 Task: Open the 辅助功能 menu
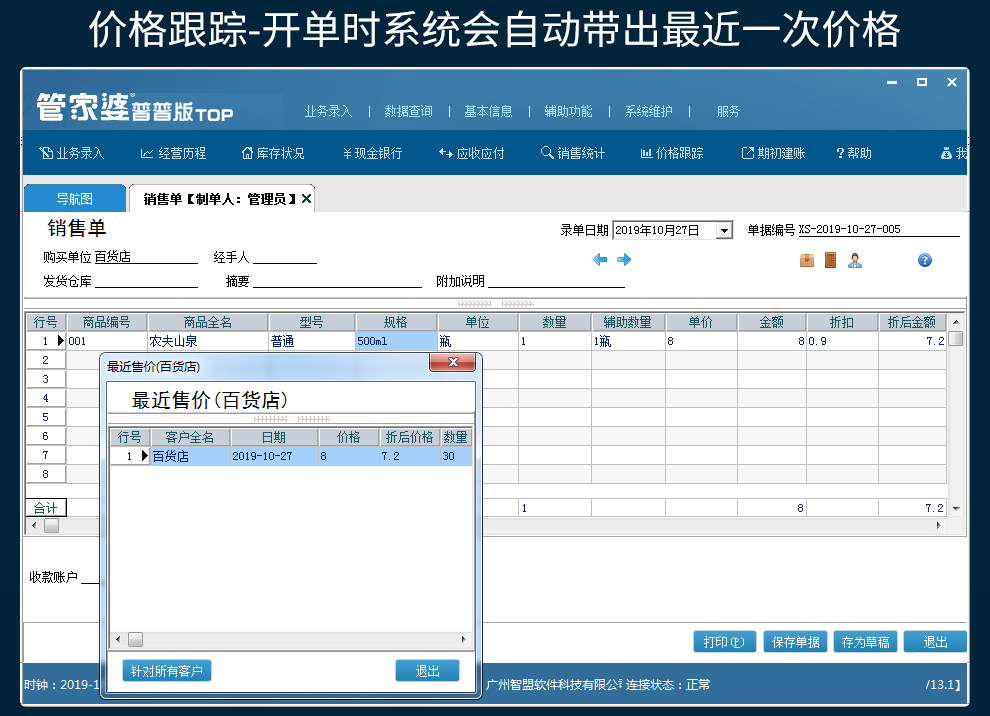pos(568,112)
